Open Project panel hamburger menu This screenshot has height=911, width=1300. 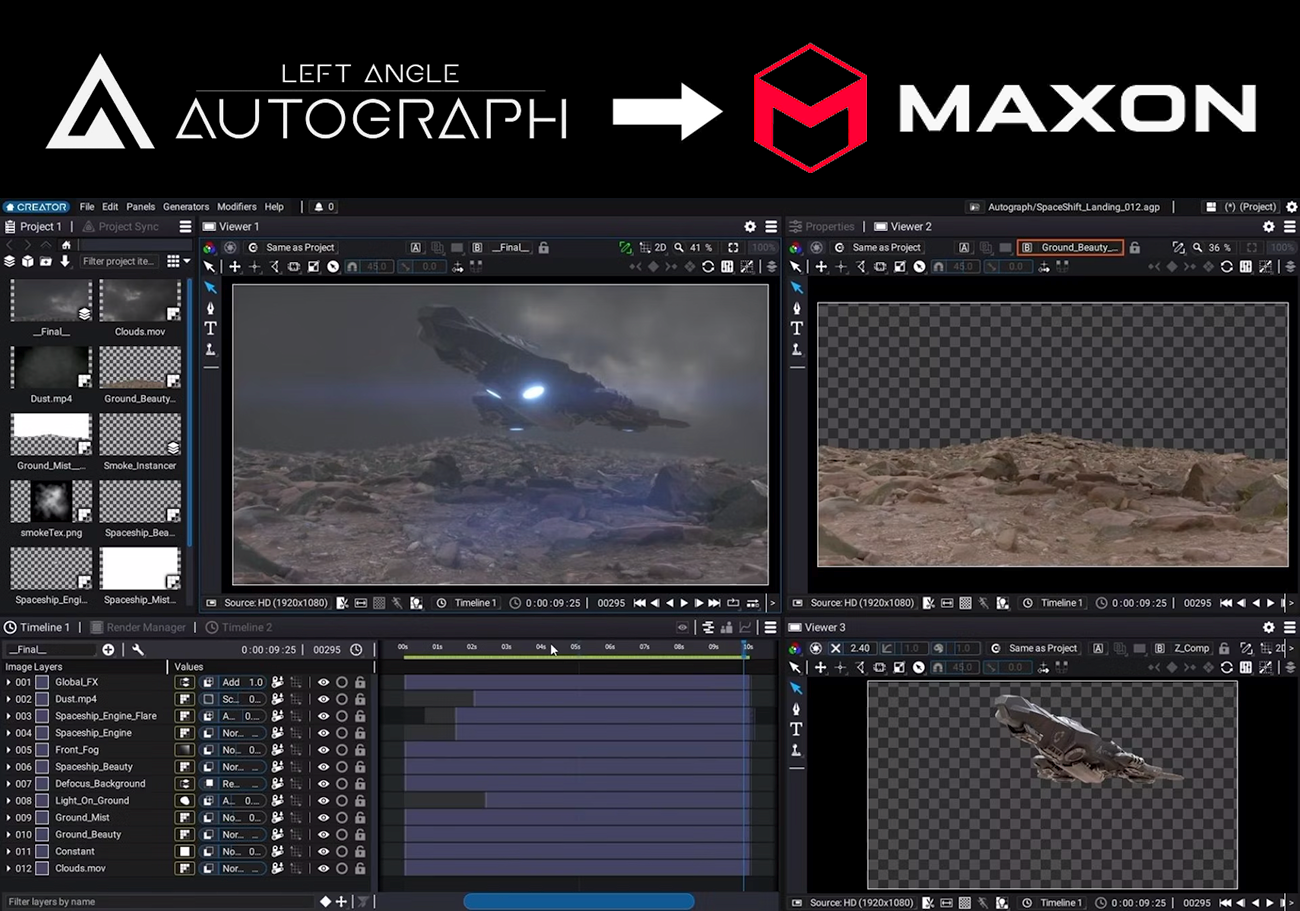pos(185,227)
